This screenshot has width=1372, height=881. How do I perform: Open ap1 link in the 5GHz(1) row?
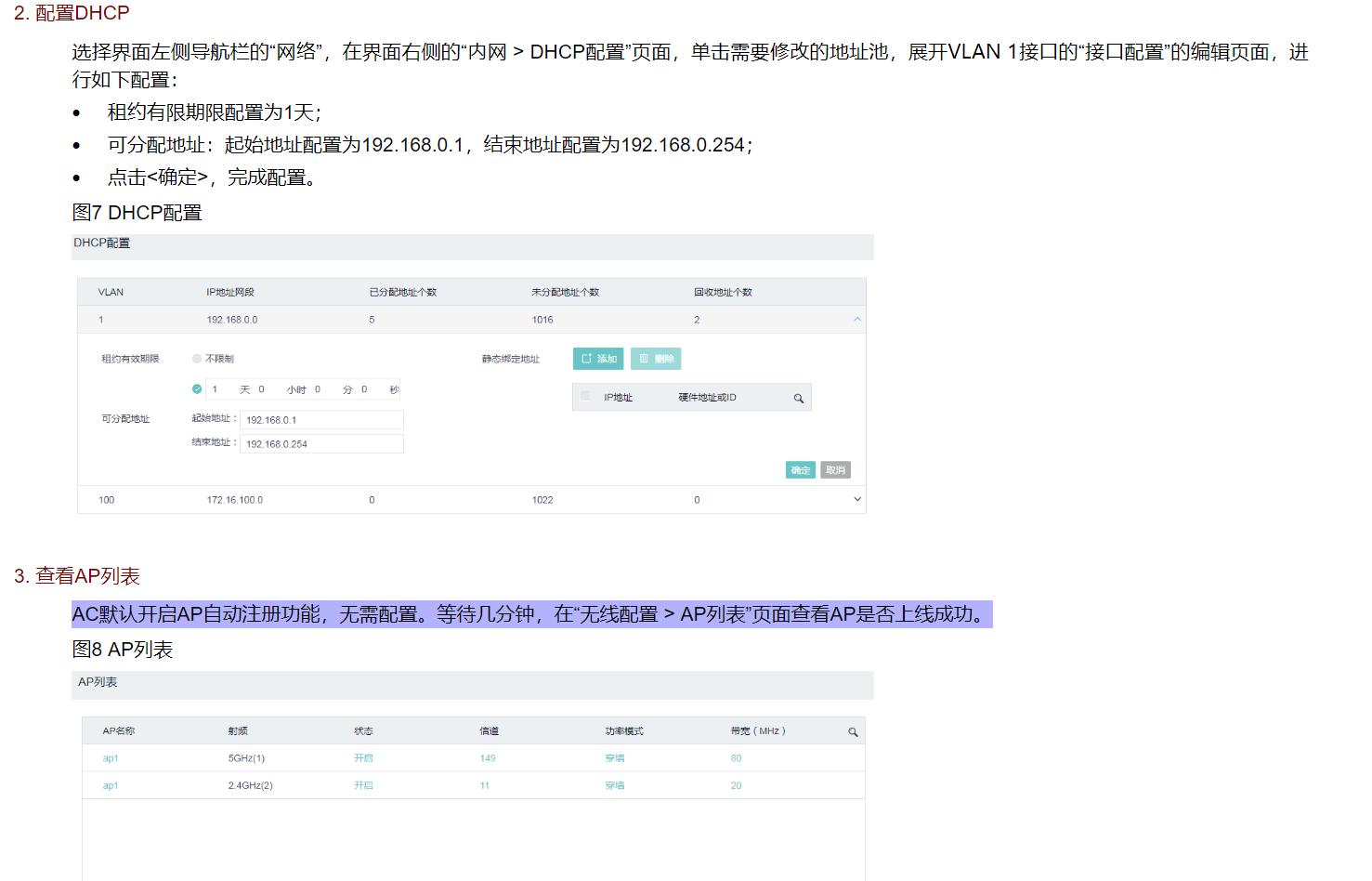pos(111,758)
